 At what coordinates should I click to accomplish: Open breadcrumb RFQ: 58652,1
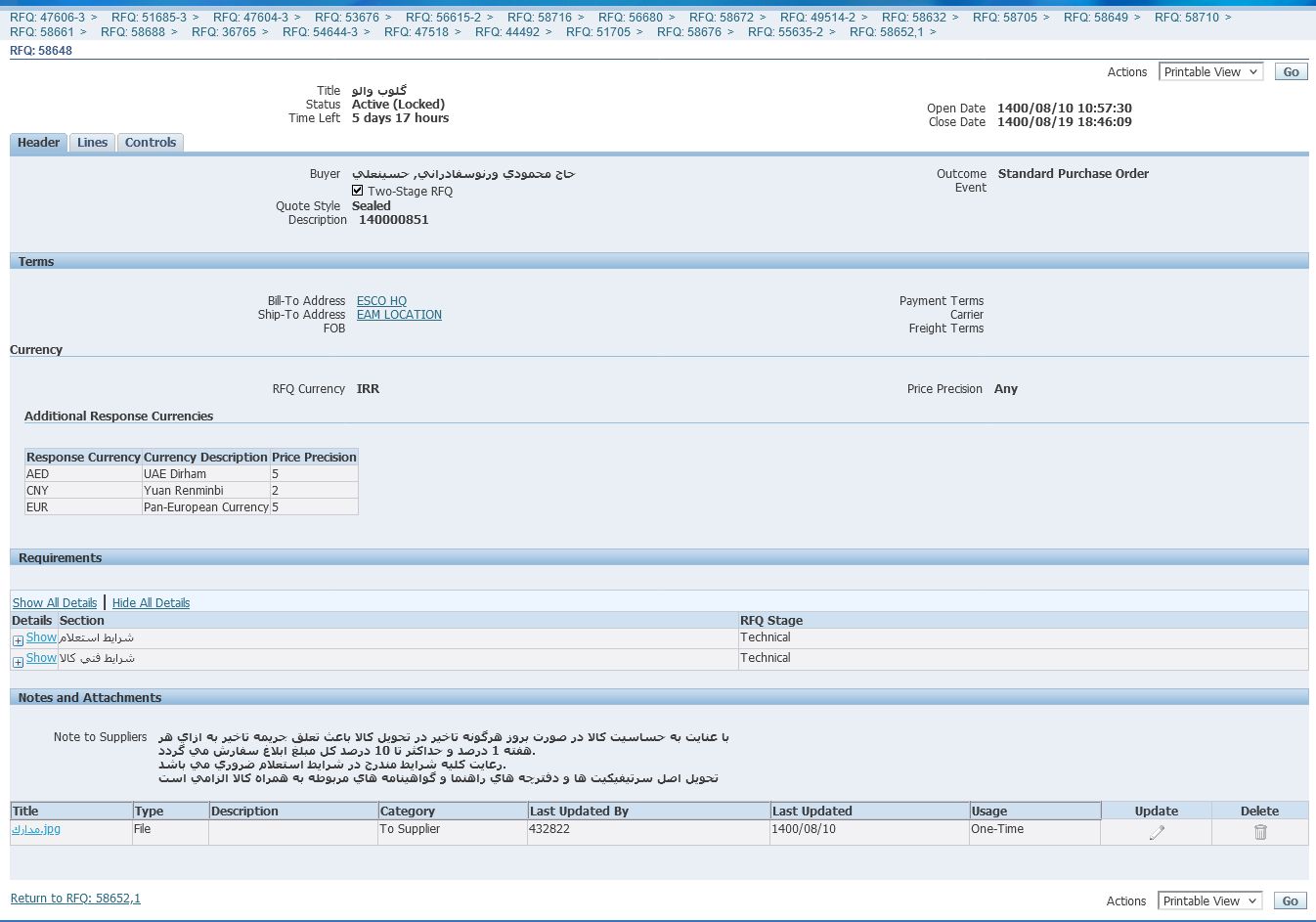pyautogui.click(x=887, y=32)
